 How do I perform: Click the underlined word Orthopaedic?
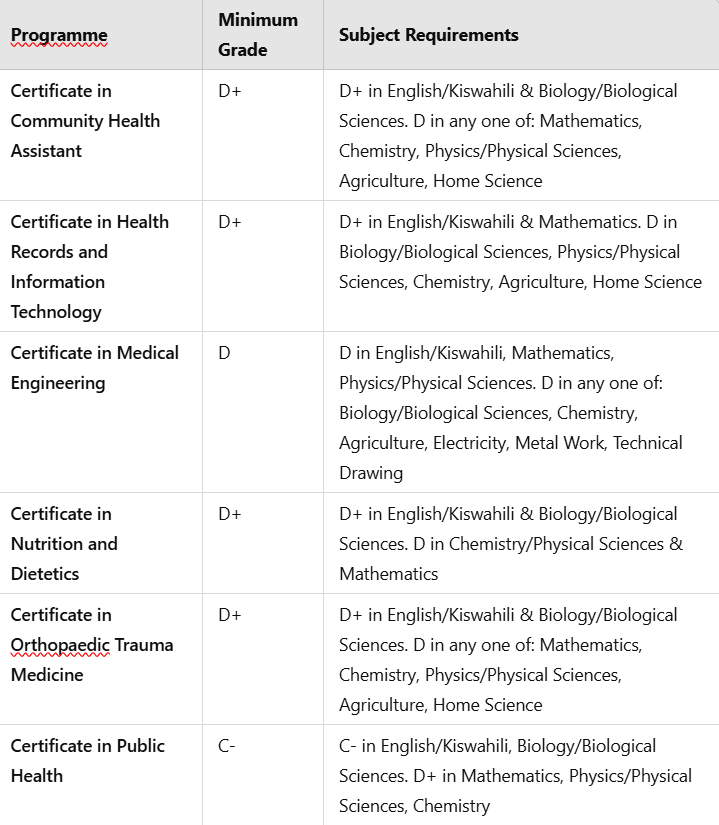point(60,645)
